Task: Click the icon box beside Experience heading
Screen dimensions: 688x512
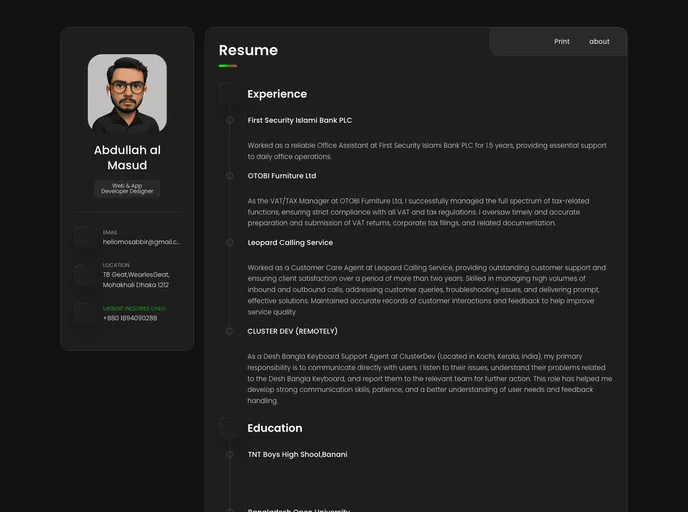Action: [x=229, y=94]
